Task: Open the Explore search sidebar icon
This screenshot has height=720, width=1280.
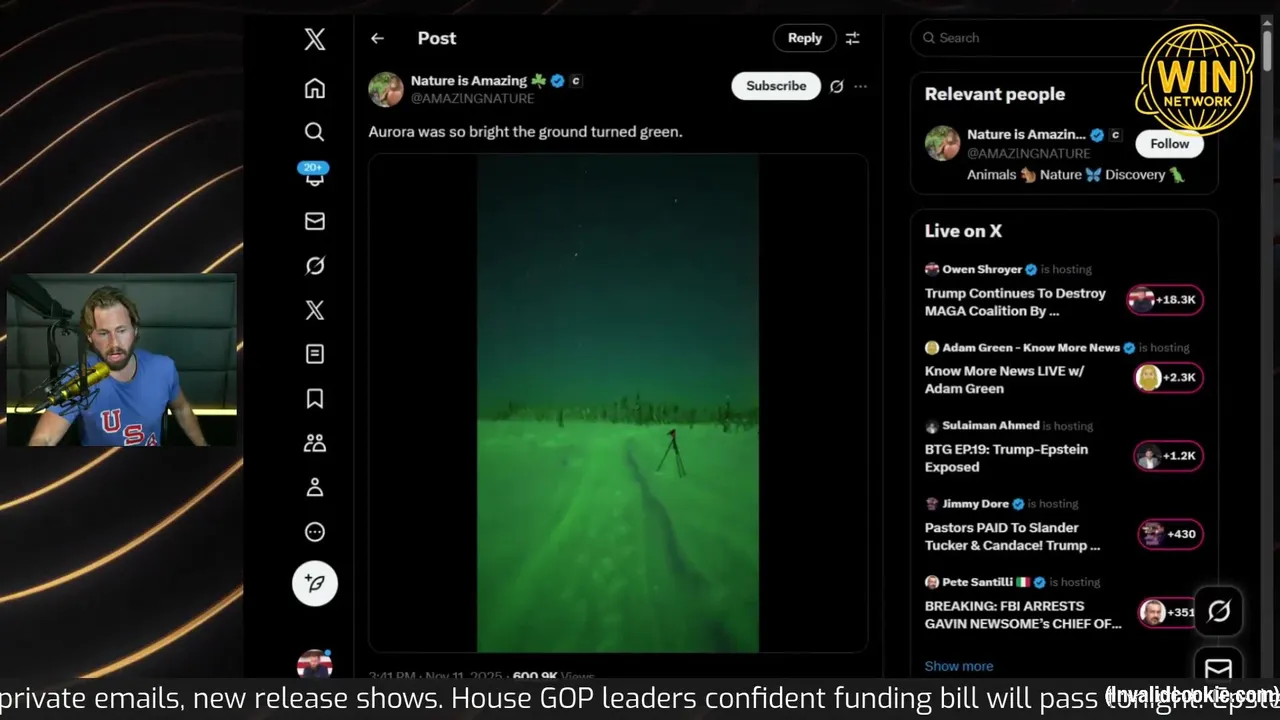Action: 315,132
